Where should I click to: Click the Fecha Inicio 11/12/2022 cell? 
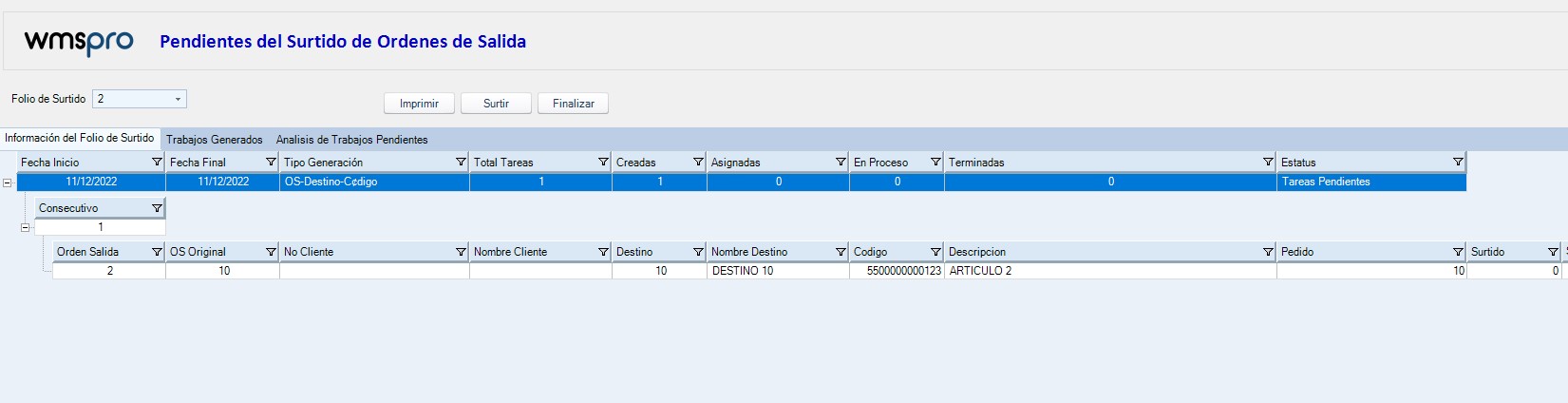coord(91,182)
